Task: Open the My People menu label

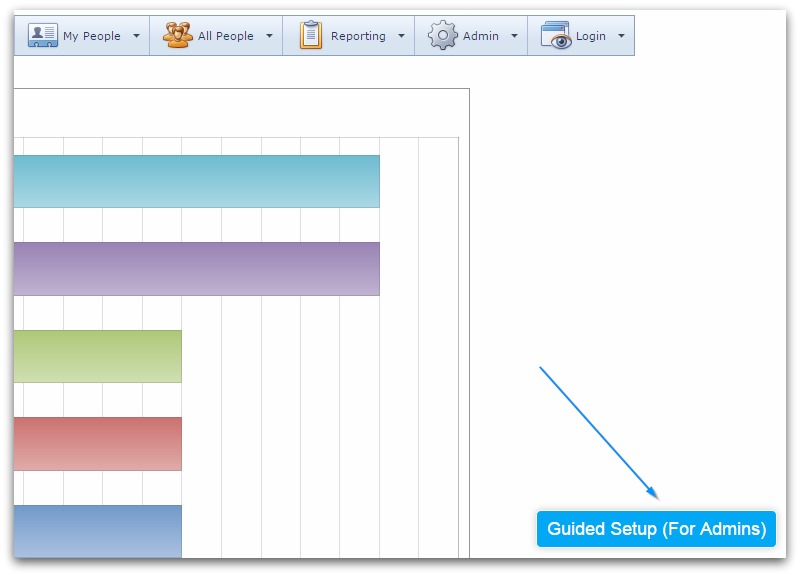Action: 92,36
